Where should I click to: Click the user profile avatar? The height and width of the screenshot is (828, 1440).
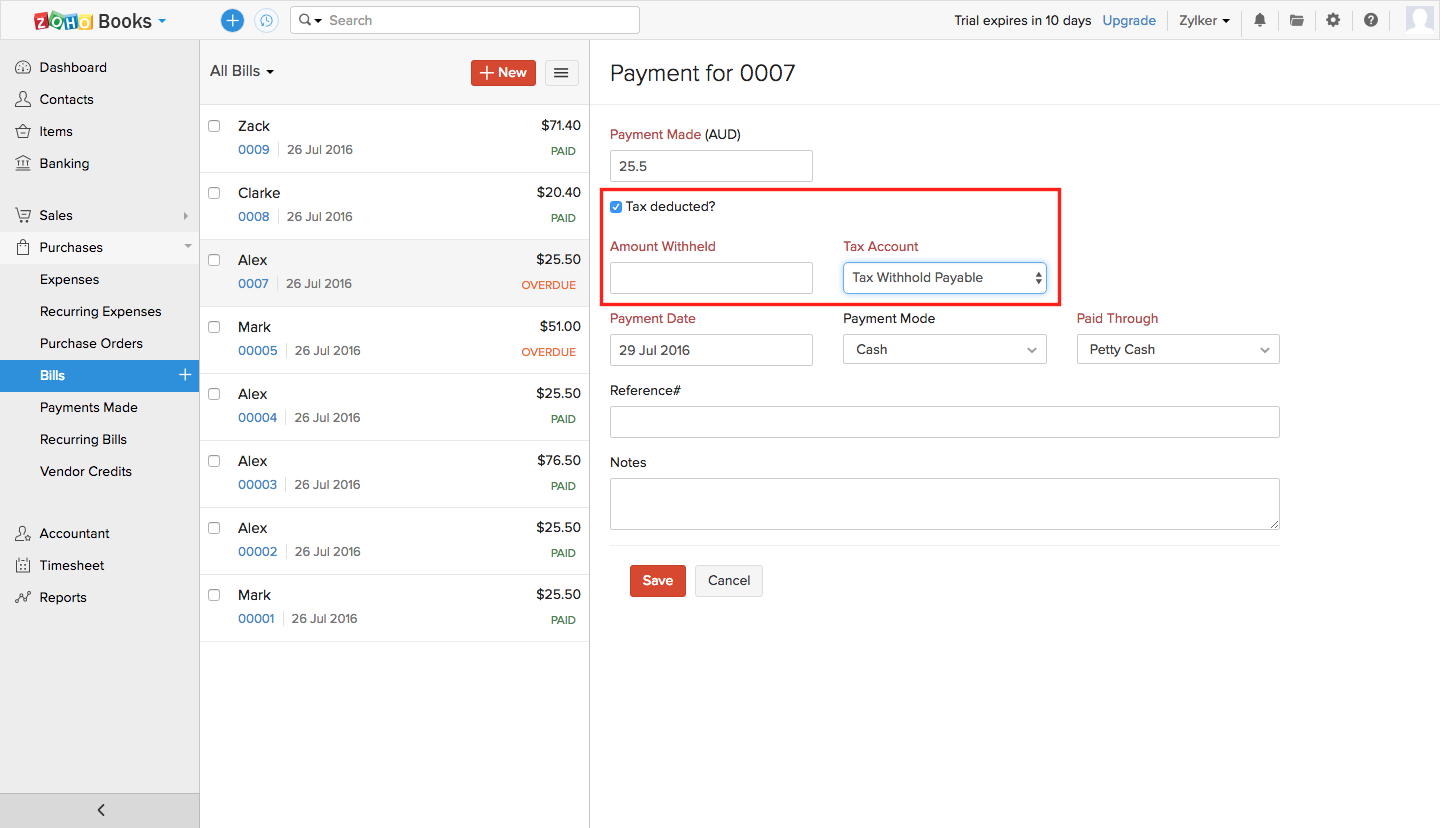point(1419,20)
